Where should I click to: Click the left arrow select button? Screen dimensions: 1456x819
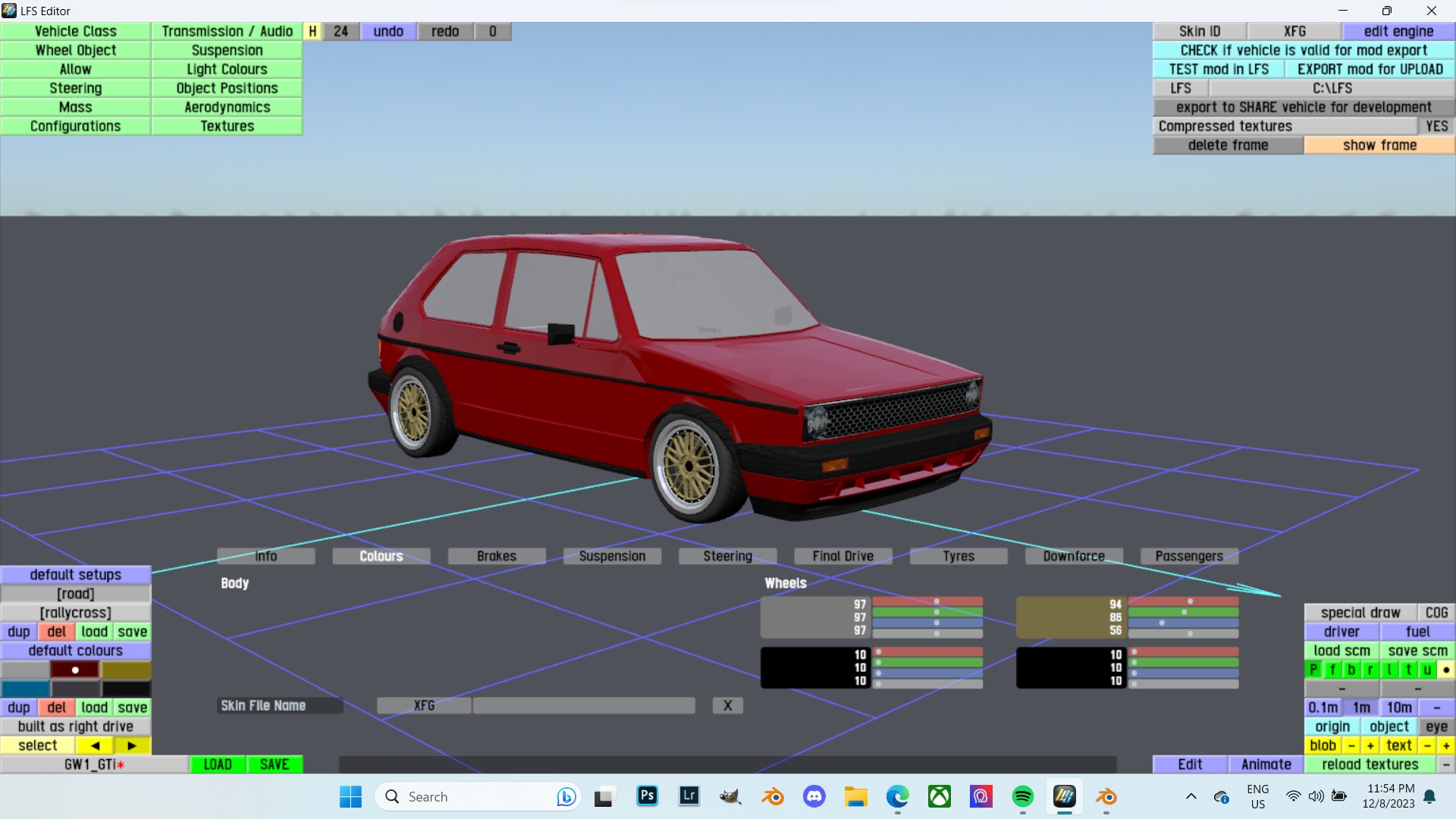click(x=95, y=745)
